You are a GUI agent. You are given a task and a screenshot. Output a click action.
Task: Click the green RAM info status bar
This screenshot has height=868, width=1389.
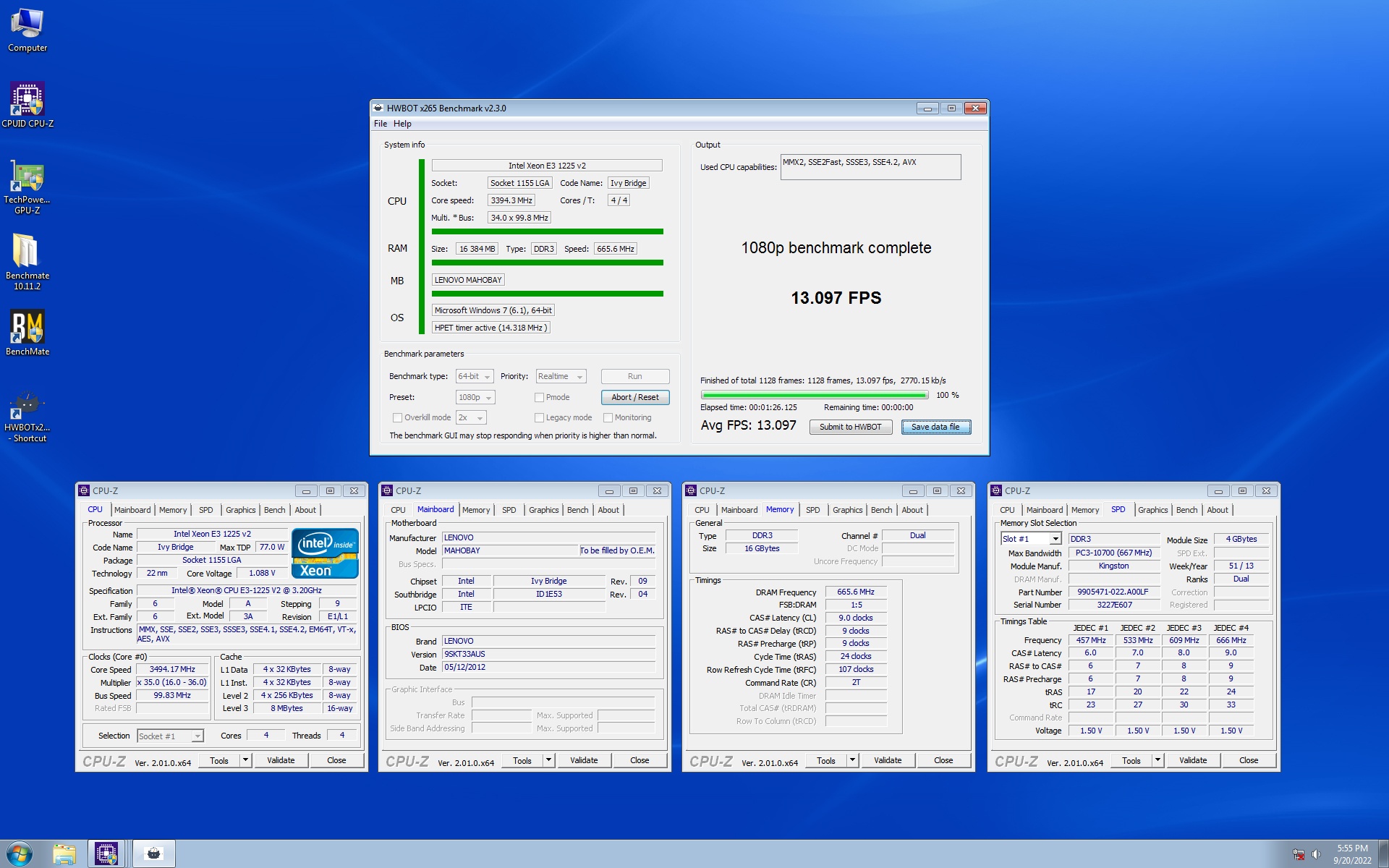coord(548,263)
